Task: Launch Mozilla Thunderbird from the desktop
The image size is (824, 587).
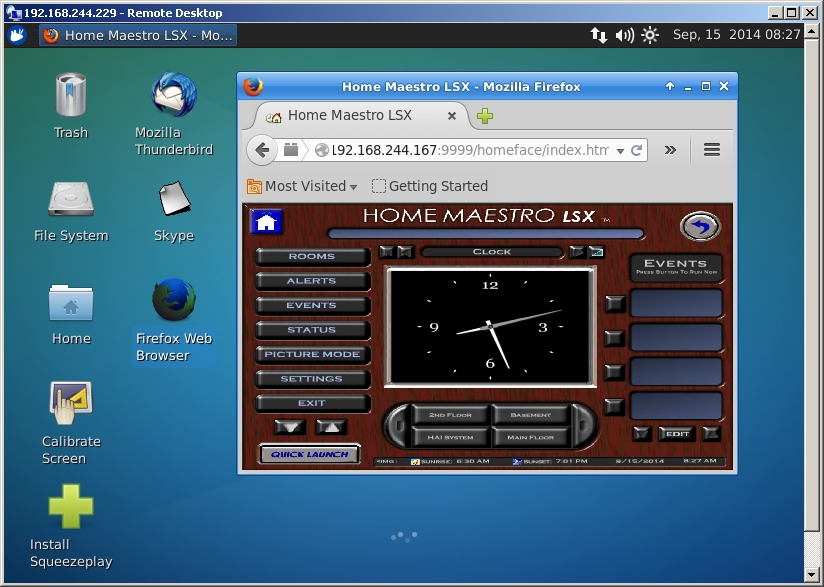Action: click(174, 114)
